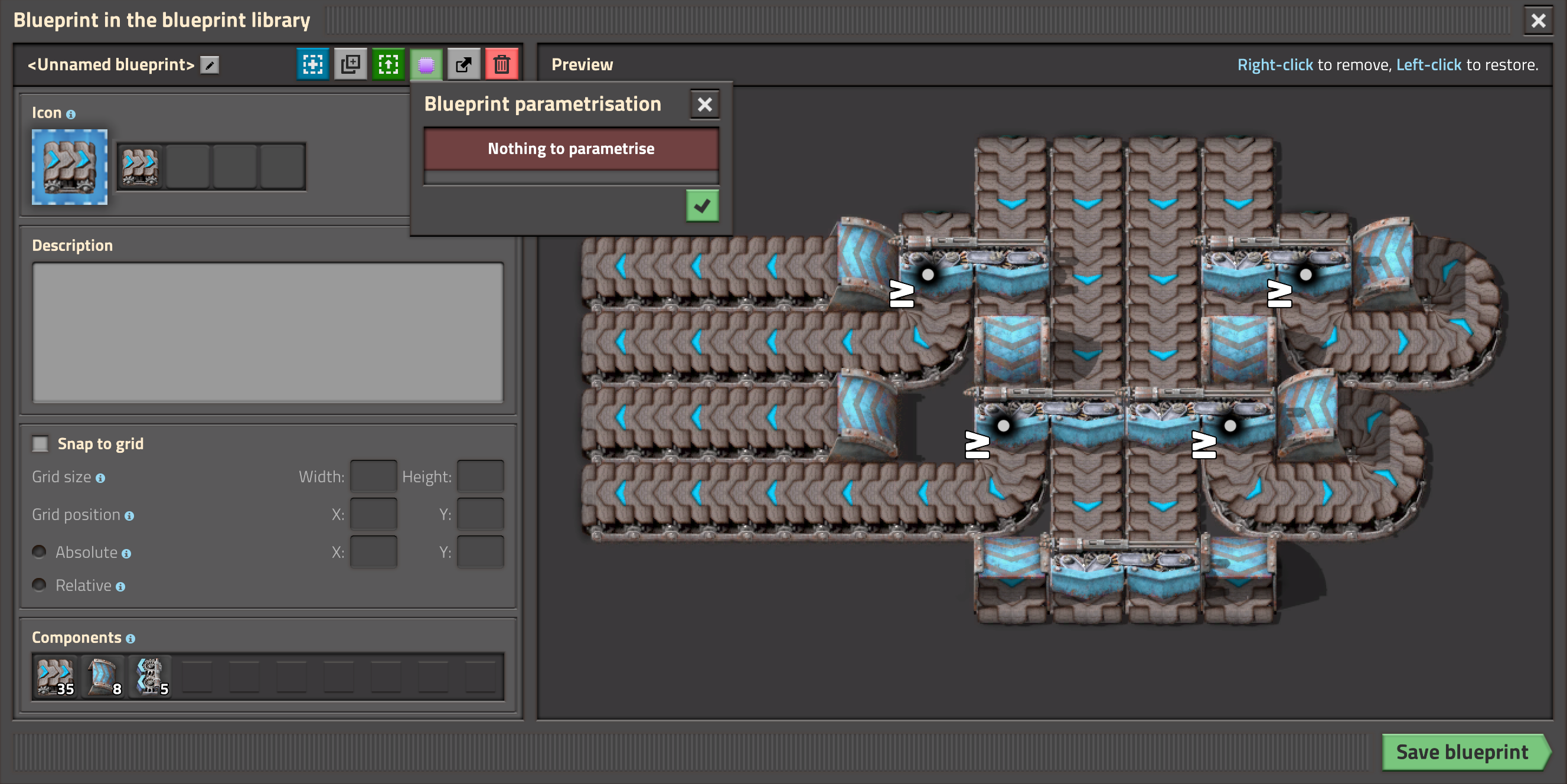1567x784 pixels.
Task: Choose an icon for the second slot
Action: coord(188,166)
